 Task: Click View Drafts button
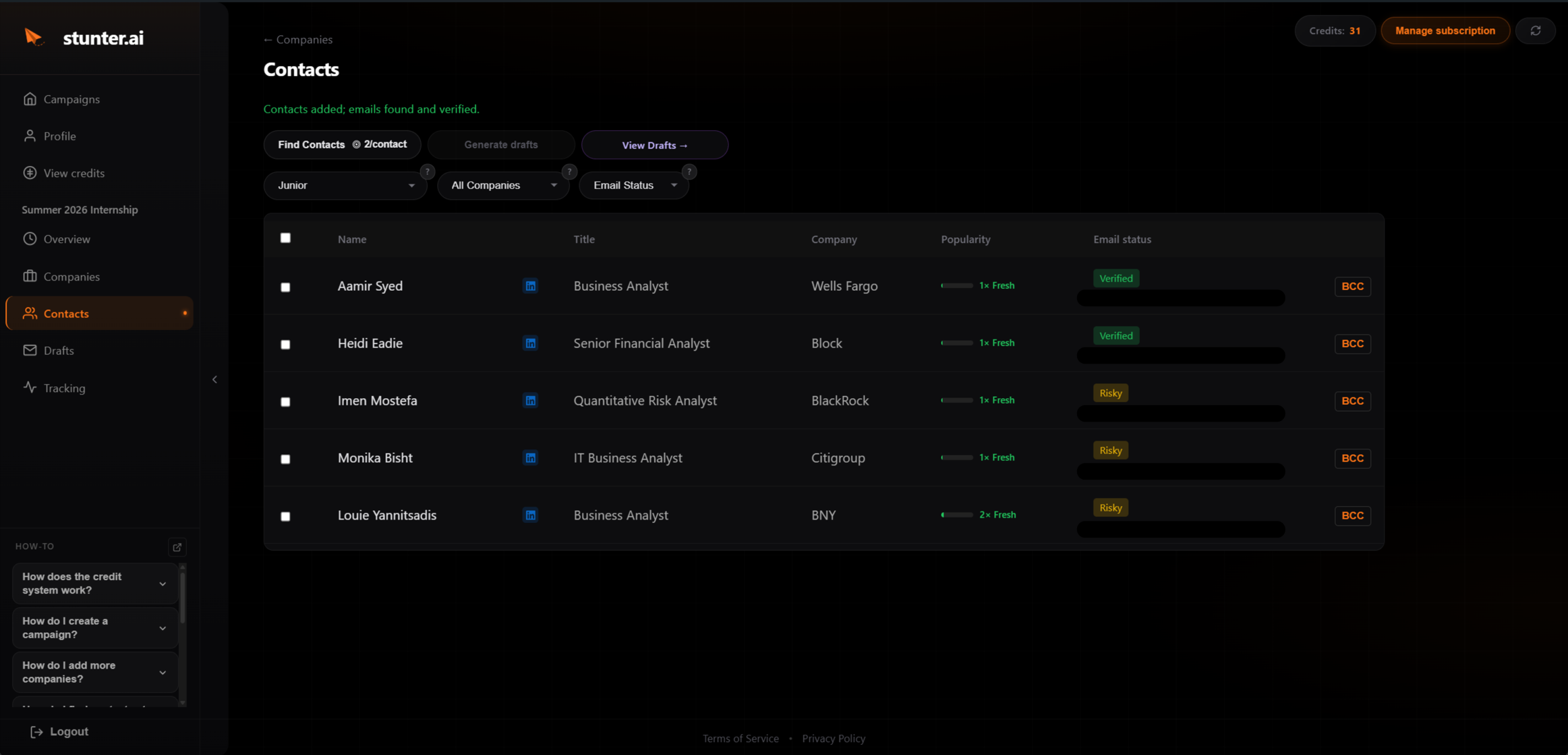(655, 145)
